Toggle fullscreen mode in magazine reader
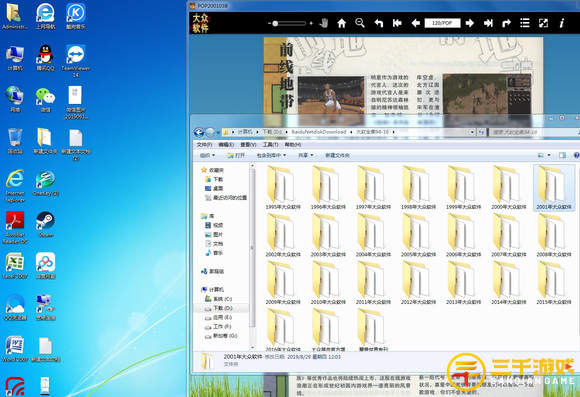580x397 pixels. pos(543,23)
